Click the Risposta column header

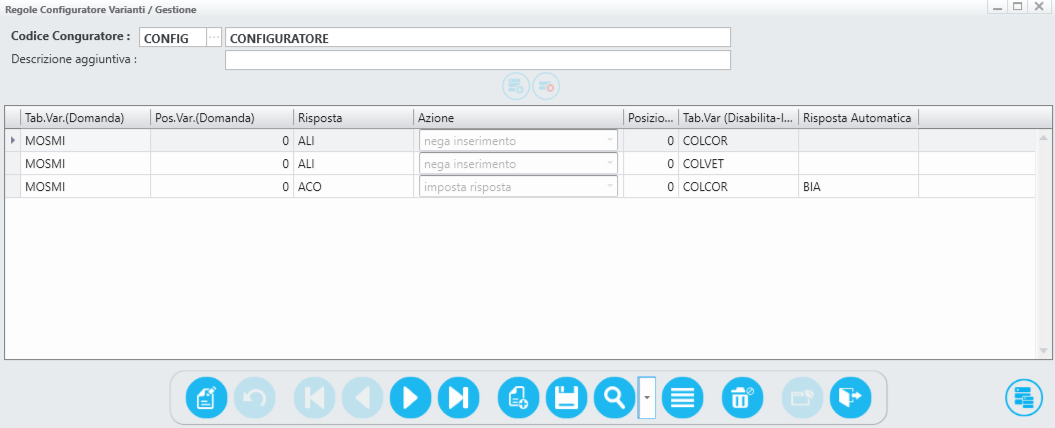pos(353,118)
